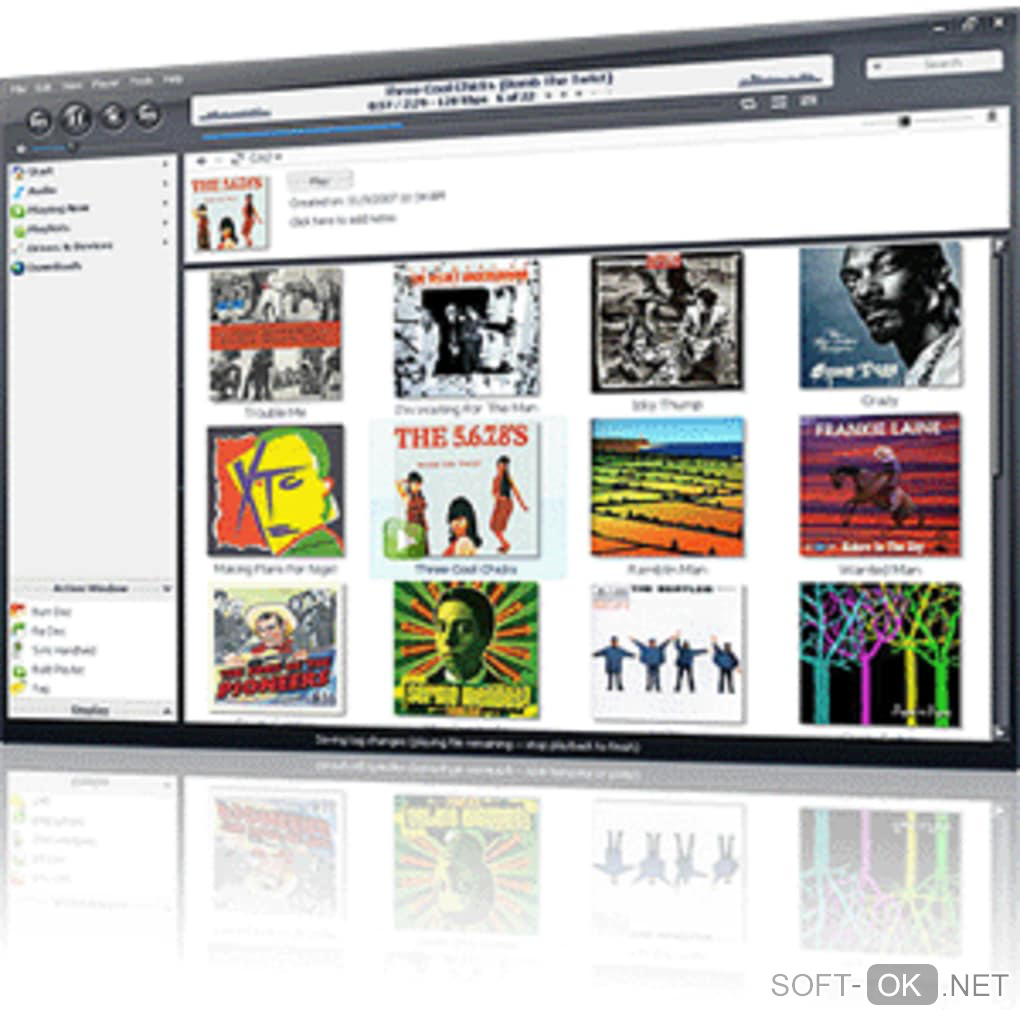The width and height of the screenshot is (1020, 1010).
Task: Click the Forward navigation arrow
Action: [220, 160]
